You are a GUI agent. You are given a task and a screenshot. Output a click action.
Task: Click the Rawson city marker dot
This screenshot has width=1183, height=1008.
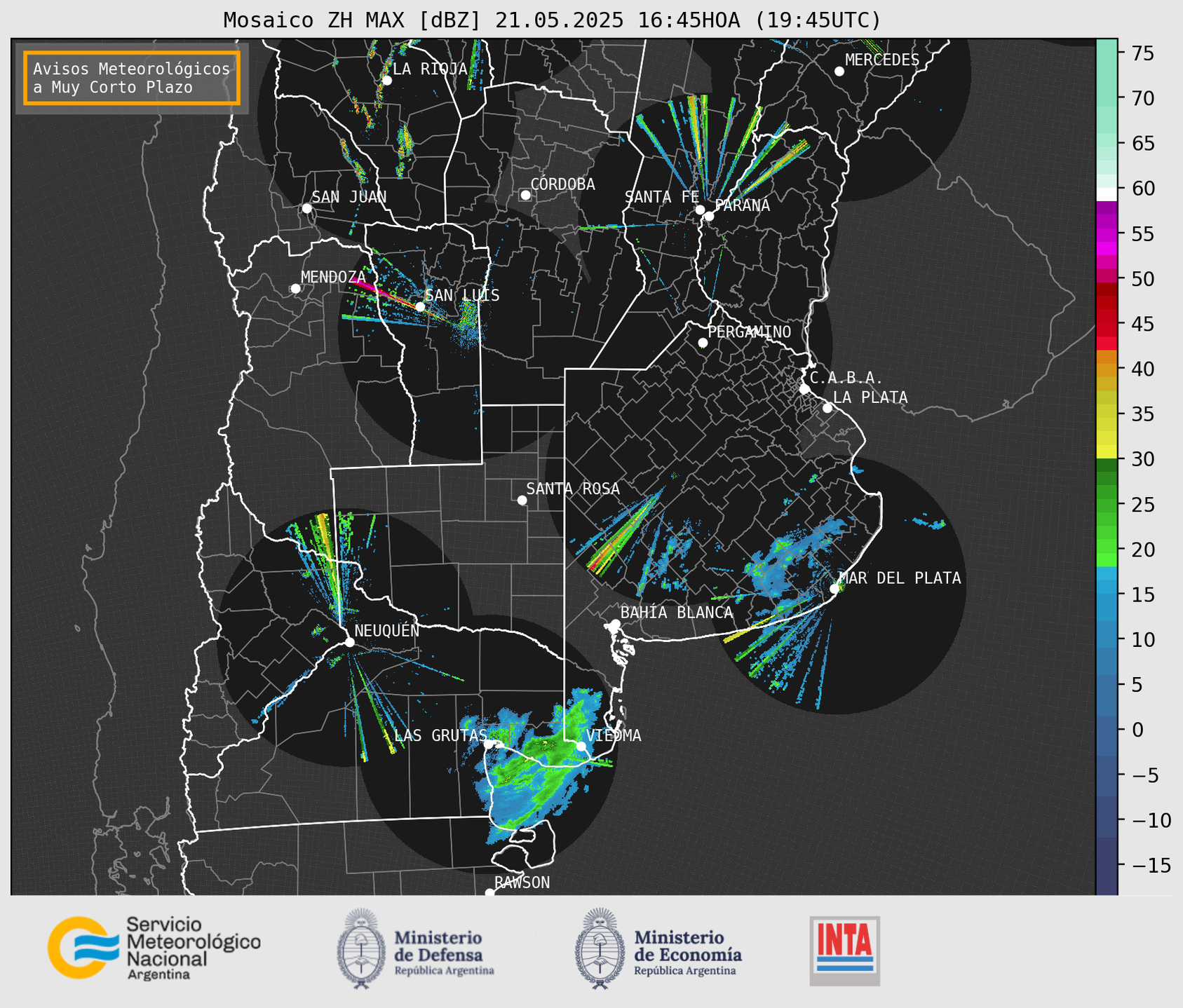pos(489,893)
